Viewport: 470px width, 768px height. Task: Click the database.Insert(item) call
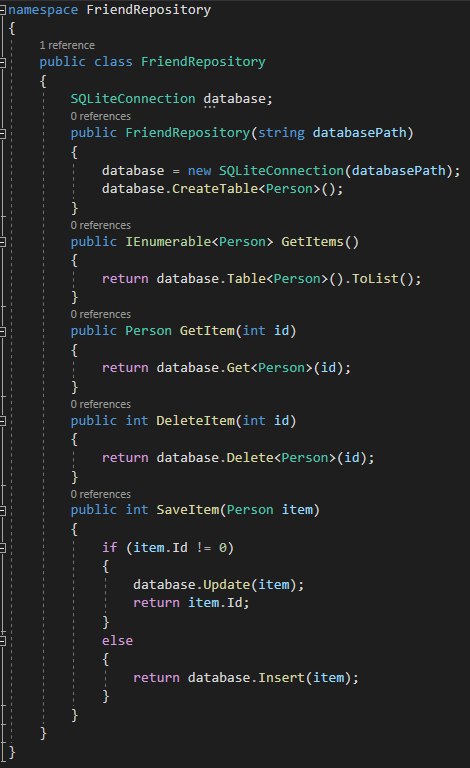pos(269,678)
